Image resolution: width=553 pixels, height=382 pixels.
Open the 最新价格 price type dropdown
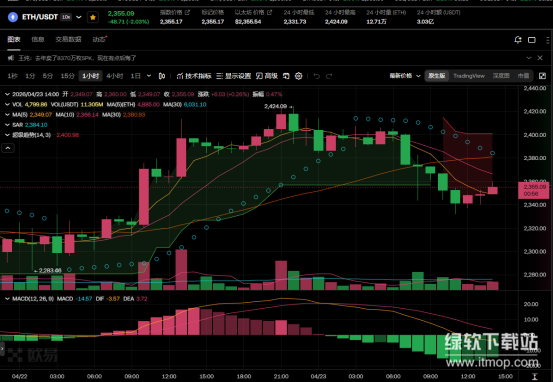coord(405,76)
